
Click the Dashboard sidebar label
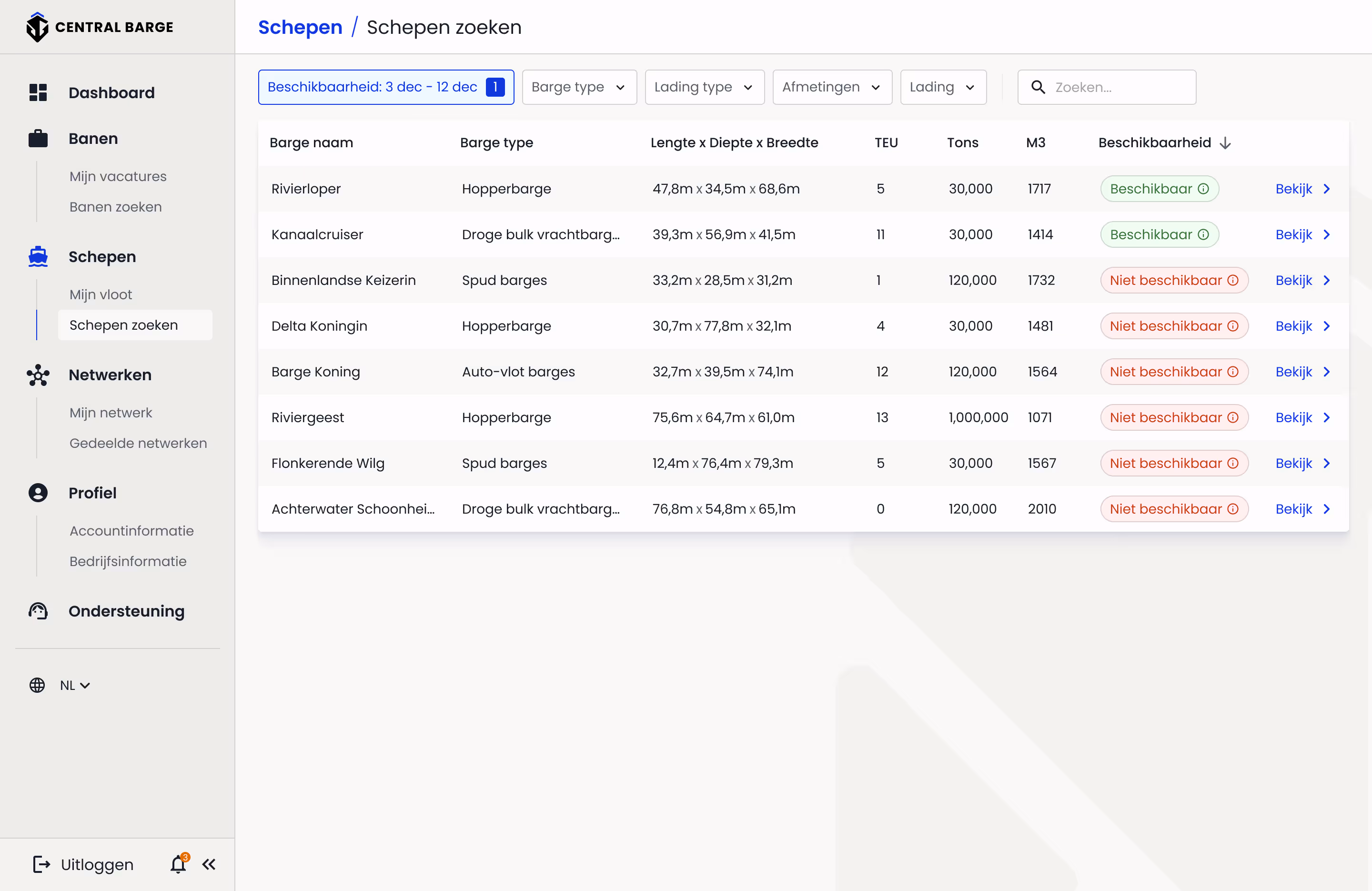pyautogui.click(x=111, y=92)
